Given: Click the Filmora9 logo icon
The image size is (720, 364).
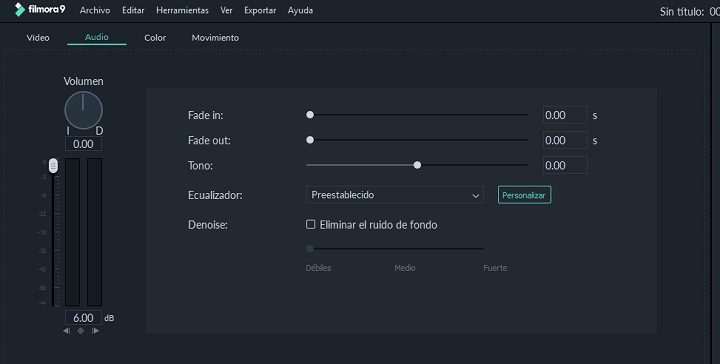Looking at the screenshot, I should (x=19, y=10).
